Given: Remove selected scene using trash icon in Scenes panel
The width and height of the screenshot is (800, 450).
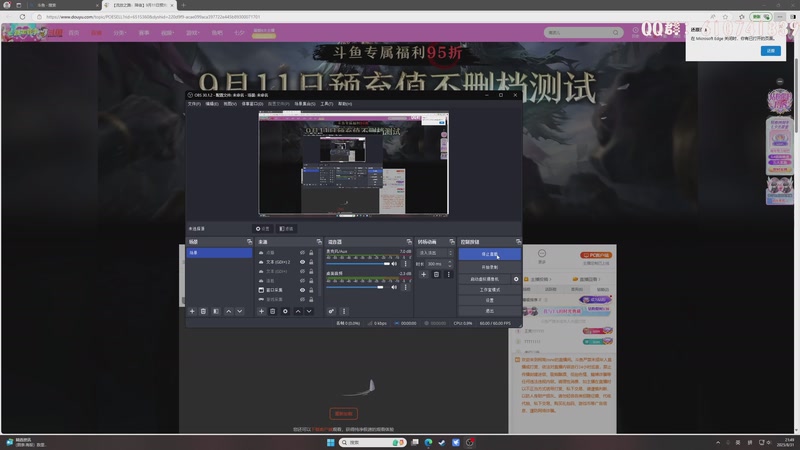Looking at the screenshot, I should (203, 311).
